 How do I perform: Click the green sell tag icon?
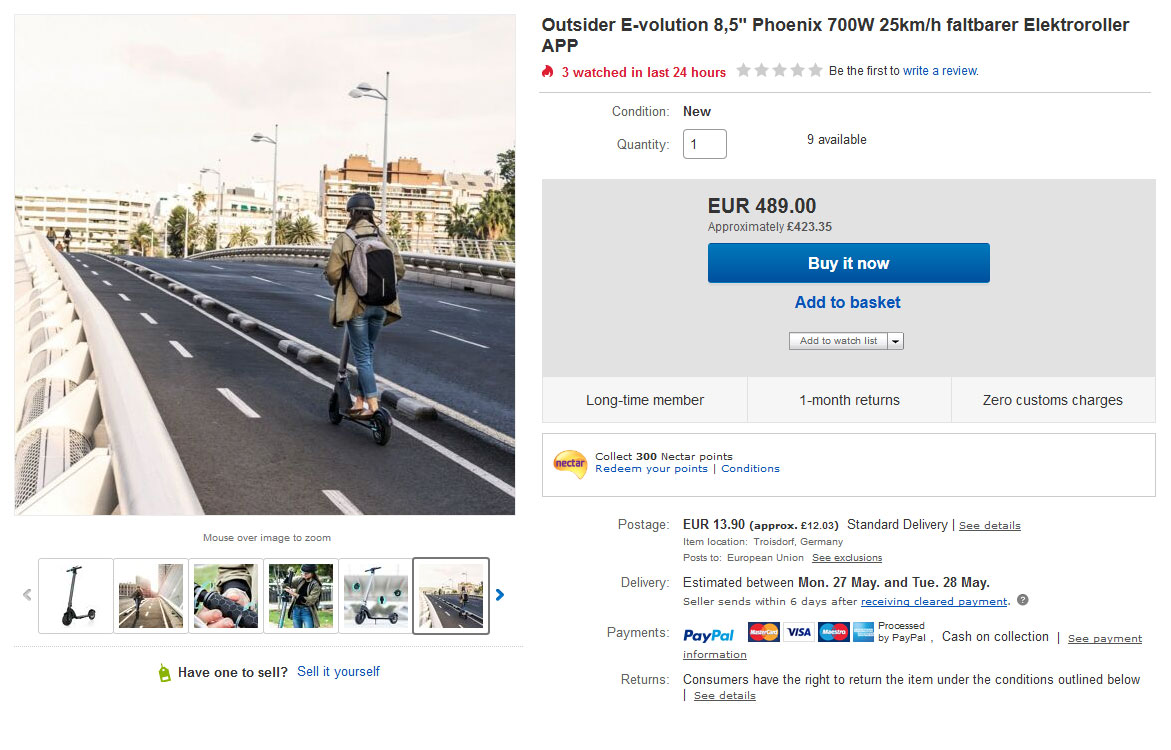[165, 673]
